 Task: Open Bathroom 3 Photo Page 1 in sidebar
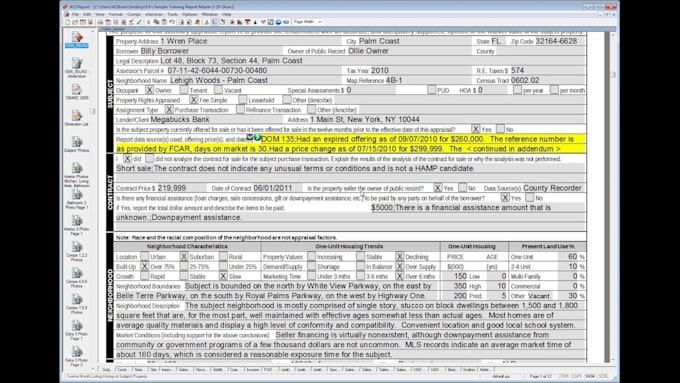77,199
